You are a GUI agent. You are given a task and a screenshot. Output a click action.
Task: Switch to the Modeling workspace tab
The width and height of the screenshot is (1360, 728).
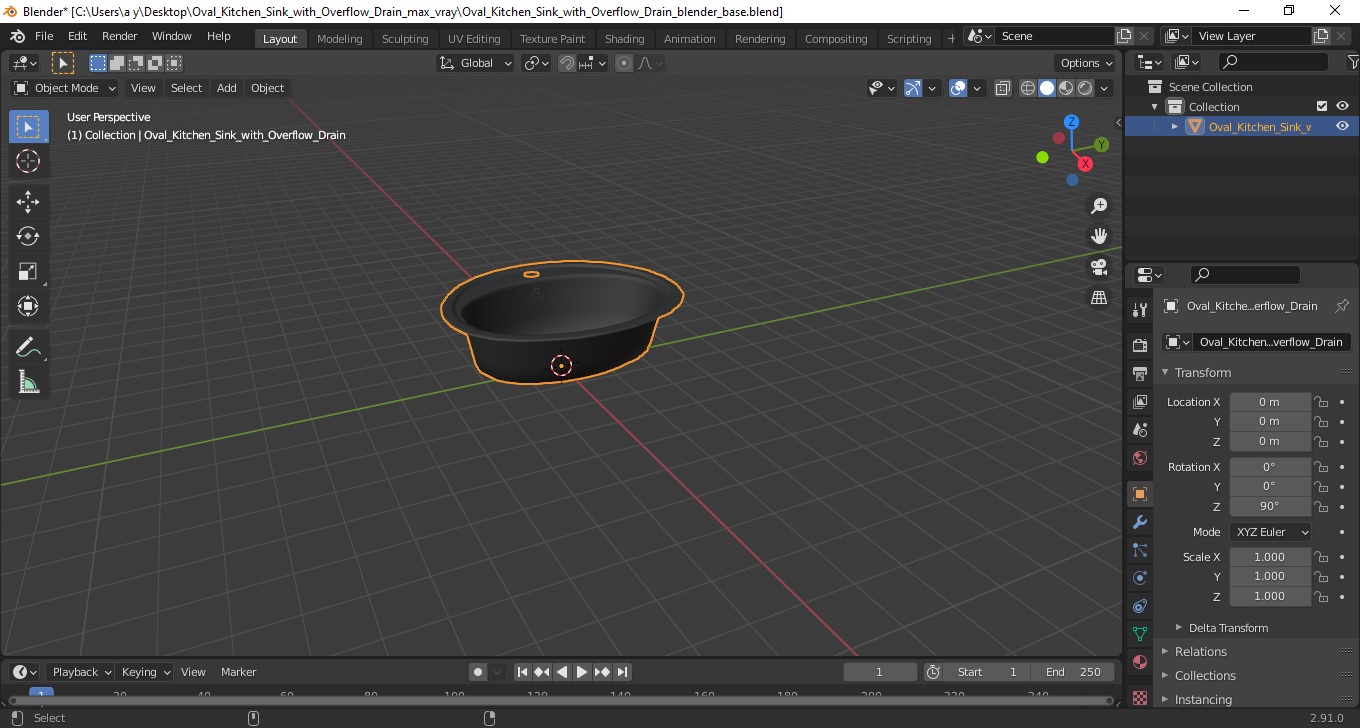click(339, 39)
